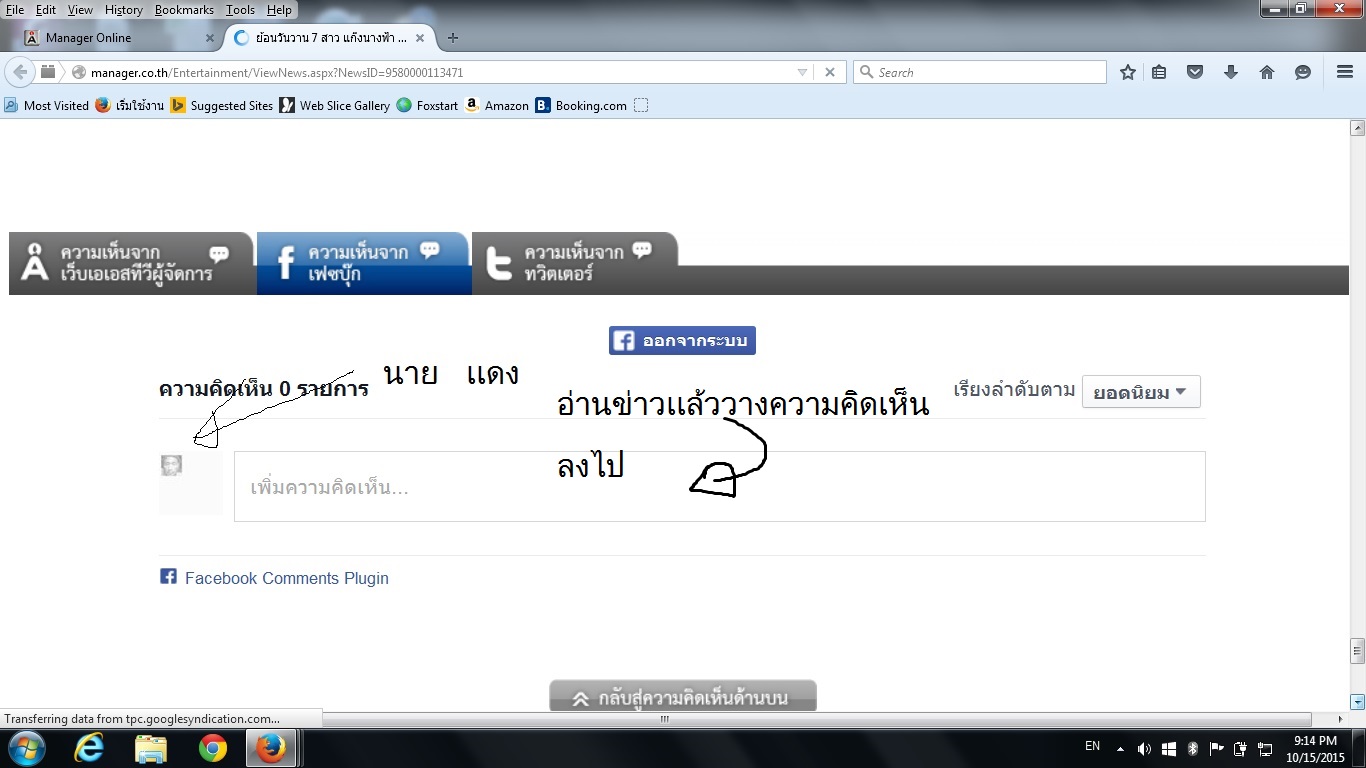Click the Firefox taskbar button
Viewport: 1366px width, 768px height.
[271, 748]
